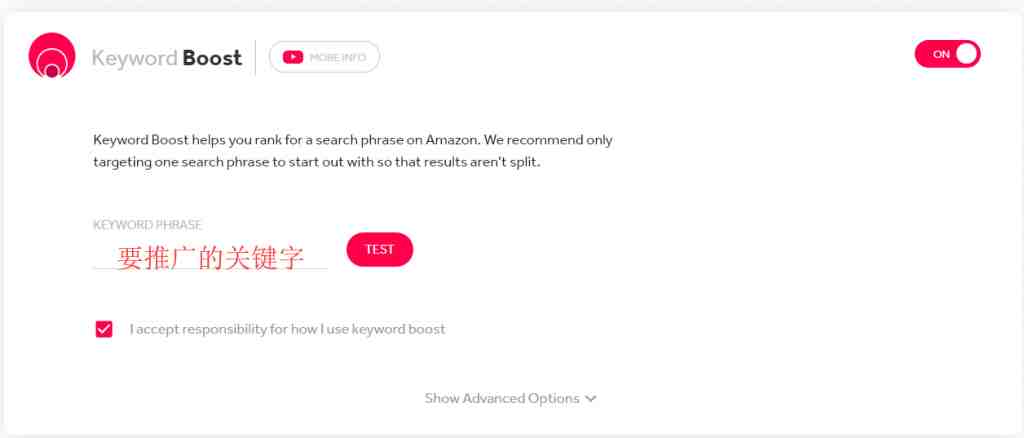Click the white checkmark in the red checkbox

(104, 329)
